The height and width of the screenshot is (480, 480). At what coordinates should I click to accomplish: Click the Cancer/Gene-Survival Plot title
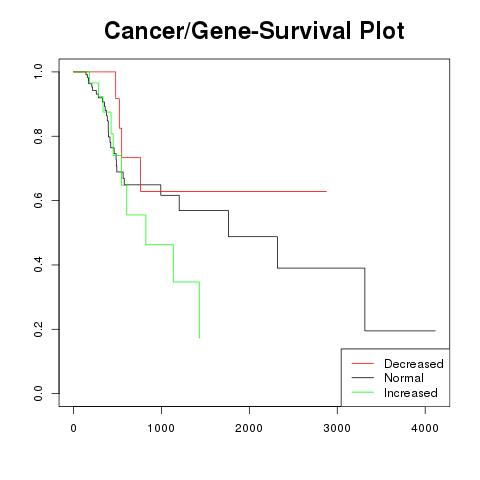254,31
